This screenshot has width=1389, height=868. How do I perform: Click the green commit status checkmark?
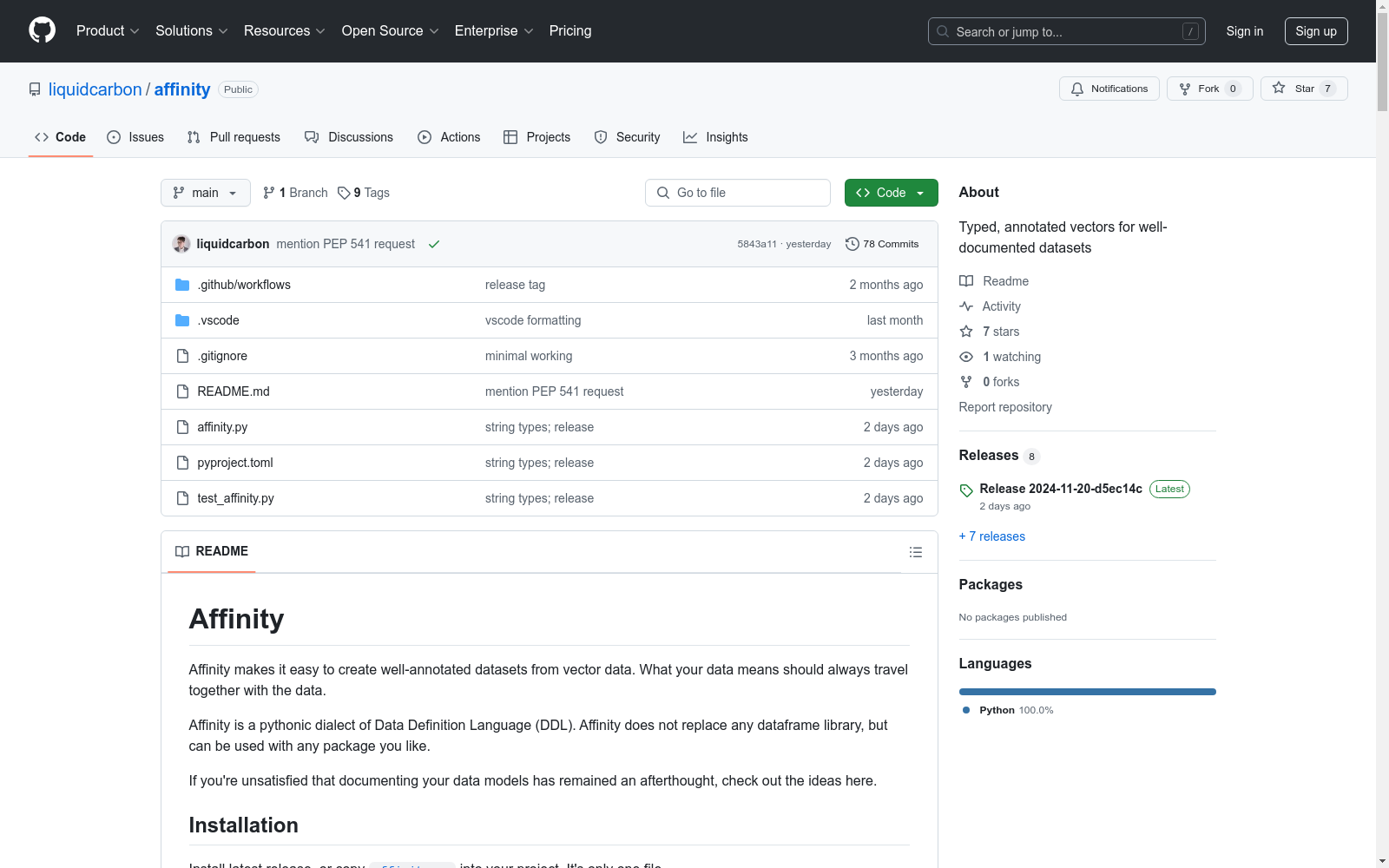pos(434,244)
